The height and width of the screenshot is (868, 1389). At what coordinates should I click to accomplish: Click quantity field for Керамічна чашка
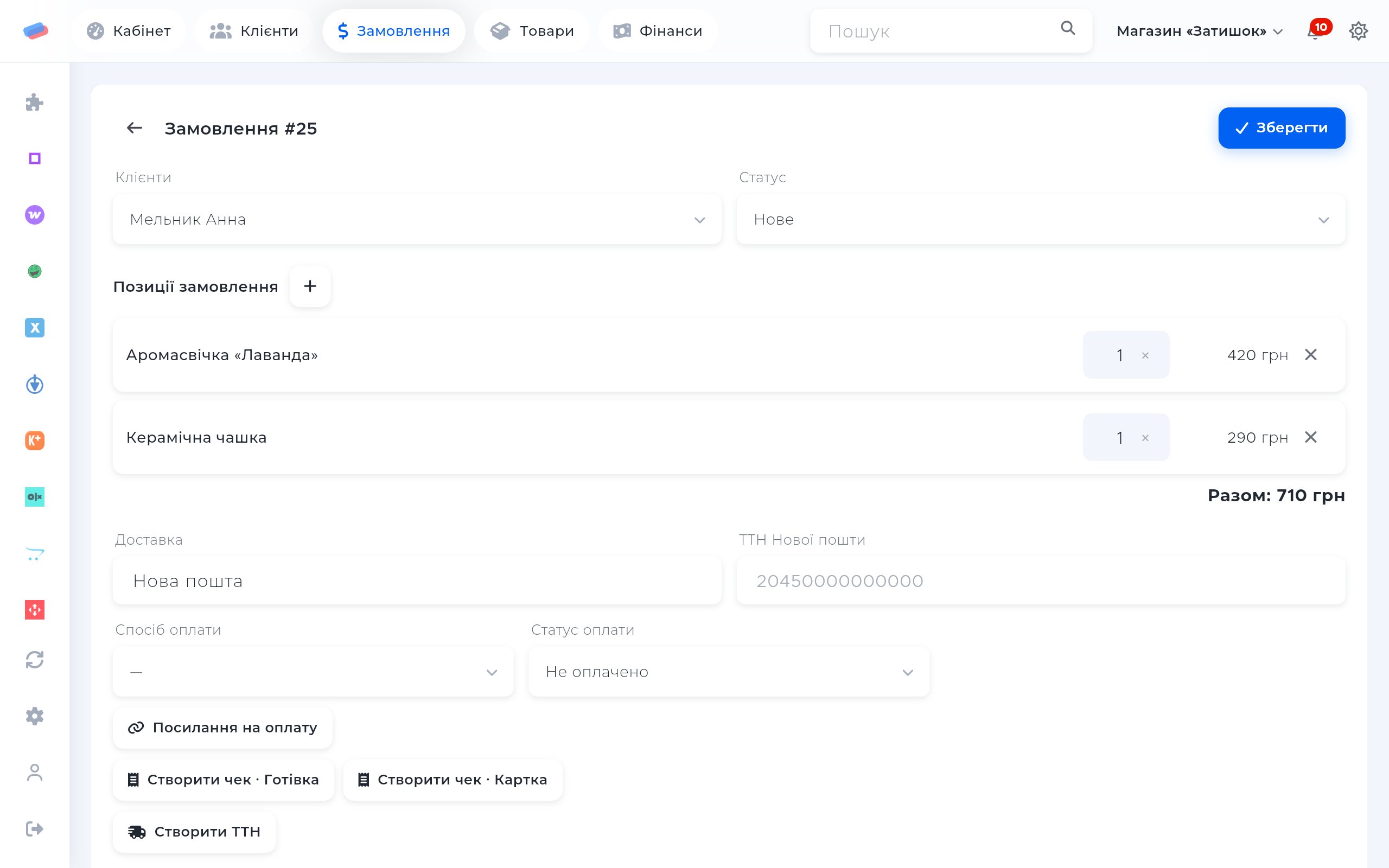tap(1125, 437)
